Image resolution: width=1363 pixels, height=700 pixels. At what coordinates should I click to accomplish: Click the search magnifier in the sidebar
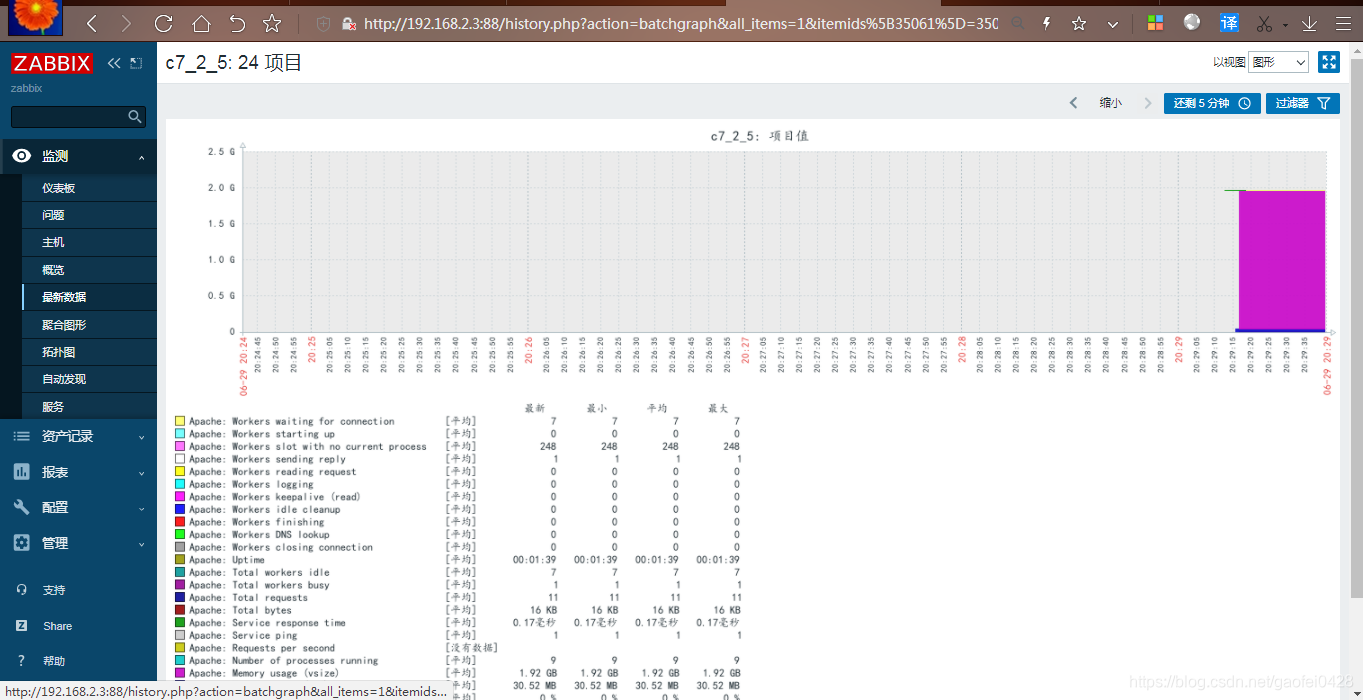(x=135, y=117)
